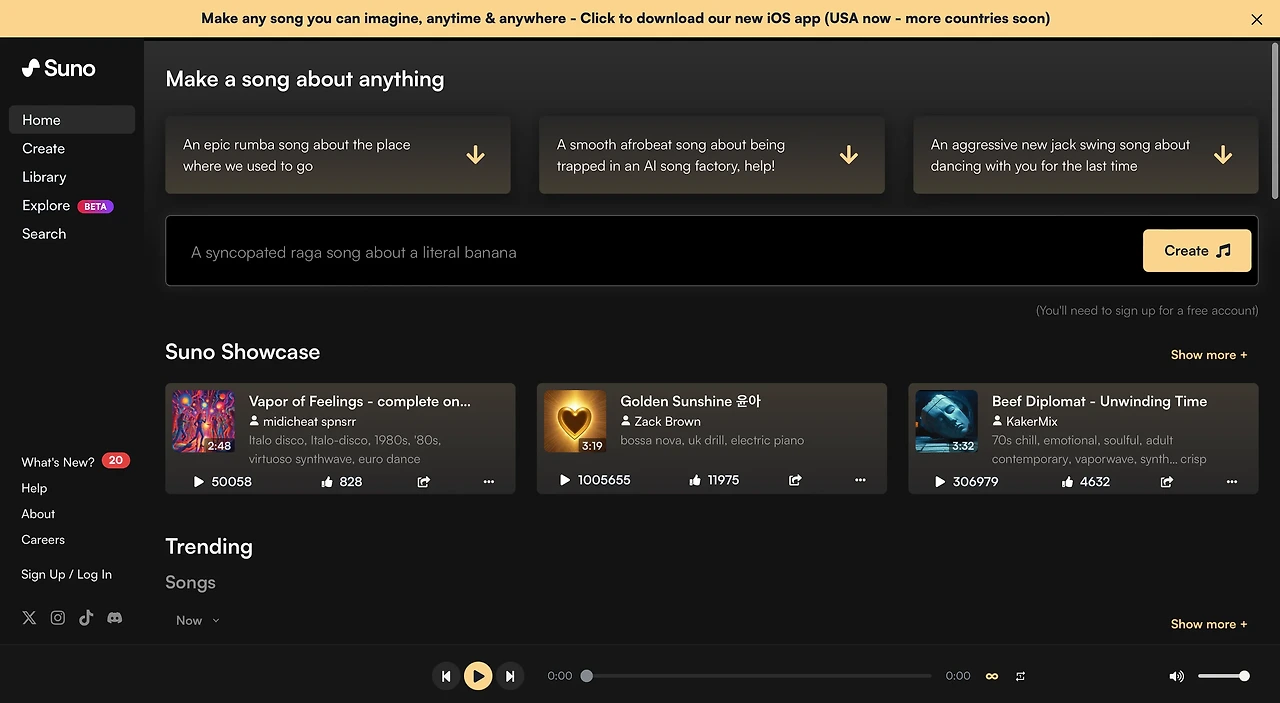Open Careers link
The height and width of the screenshot is (703, 1280).
tap(43, 540)
